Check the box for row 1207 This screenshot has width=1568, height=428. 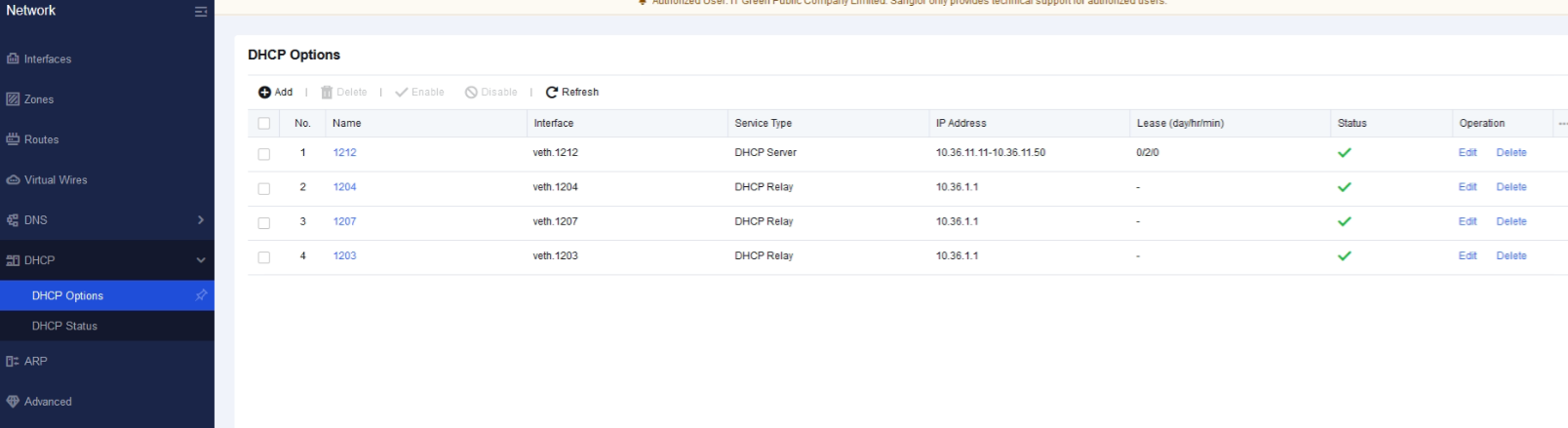[x=263, y=223]
